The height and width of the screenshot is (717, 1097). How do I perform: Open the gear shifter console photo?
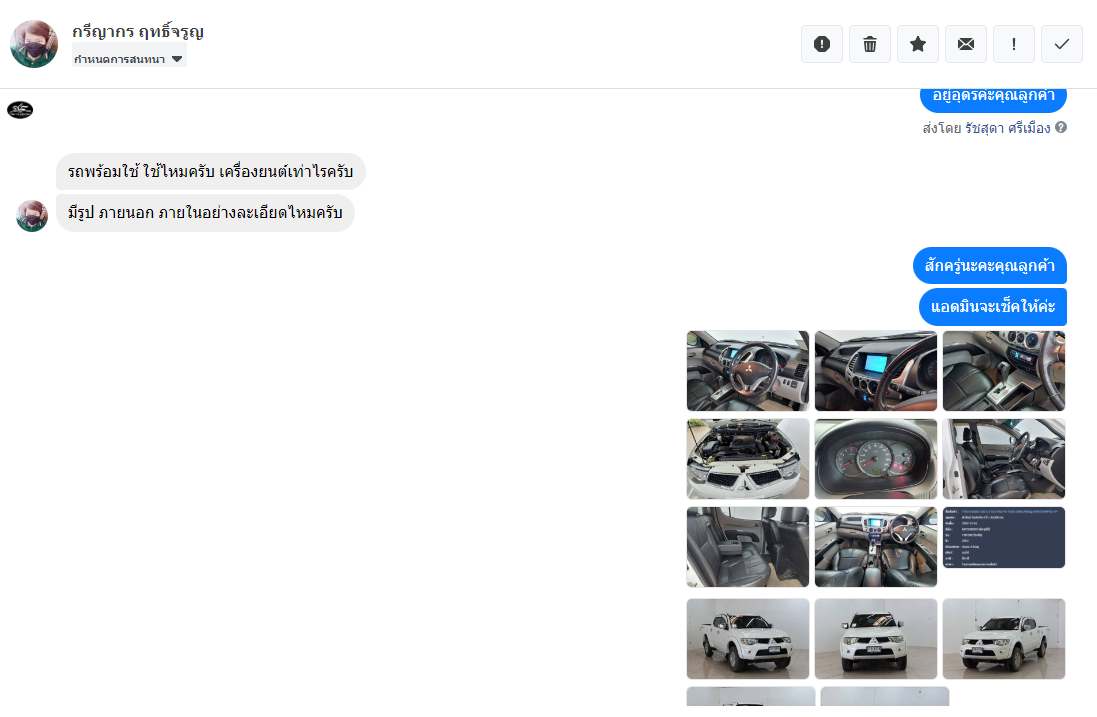(1003, 371)
